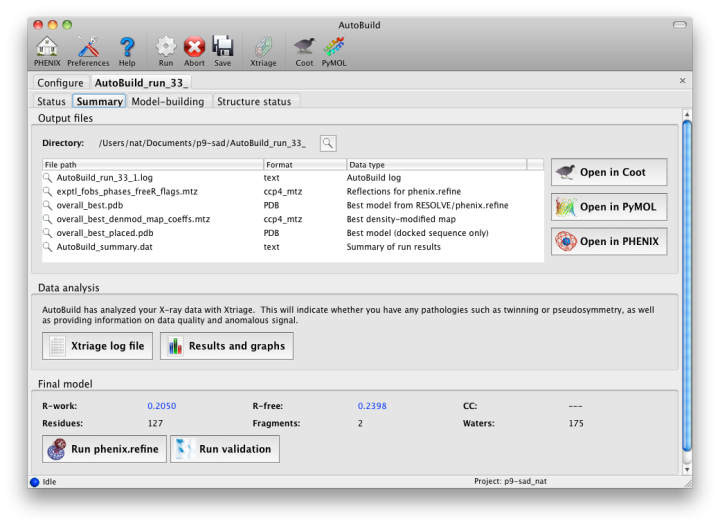Click the Save floppy disk icon
The height and width of the screenshot is (526, 720).
pyautogui.click(x=222, y=50)
